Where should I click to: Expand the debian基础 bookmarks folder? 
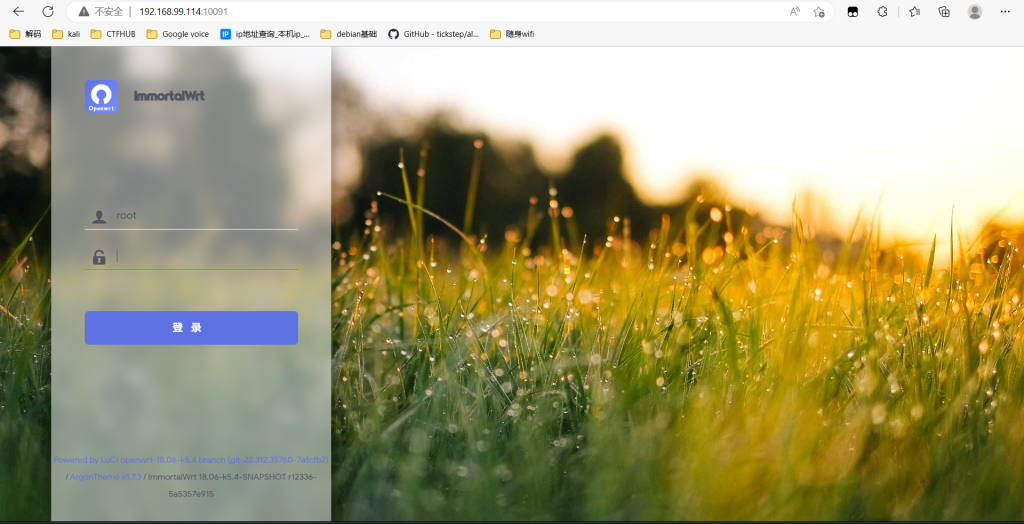[349, 34]
